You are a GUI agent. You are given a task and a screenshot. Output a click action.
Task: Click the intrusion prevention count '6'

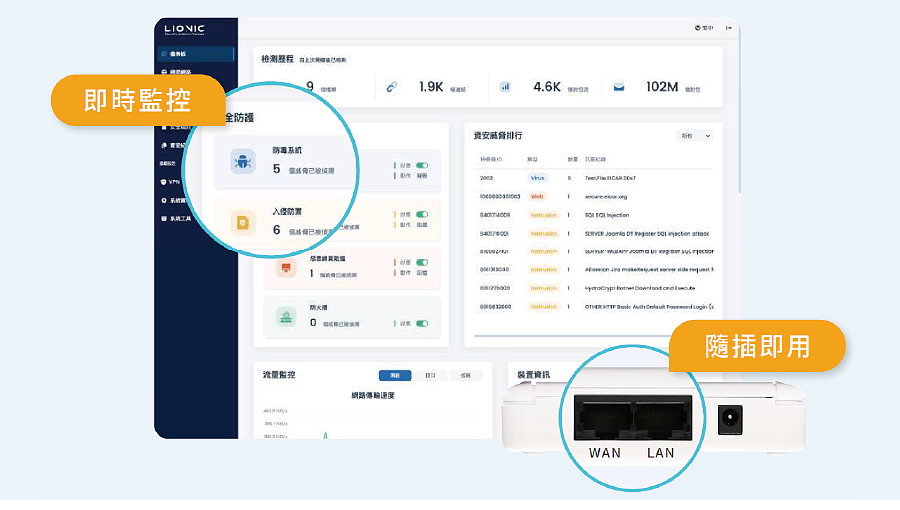point(277,230)
